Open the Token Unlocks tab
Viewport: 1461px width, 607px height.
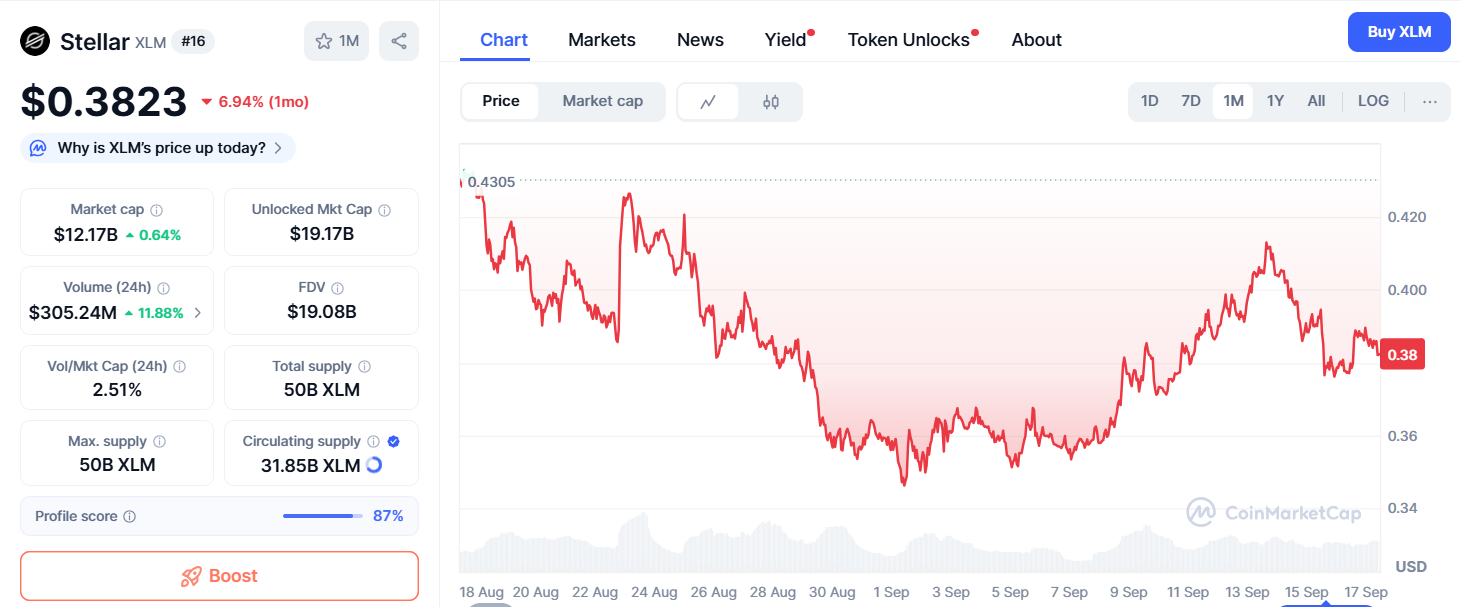pyautogui.click(x=909, y=40)
